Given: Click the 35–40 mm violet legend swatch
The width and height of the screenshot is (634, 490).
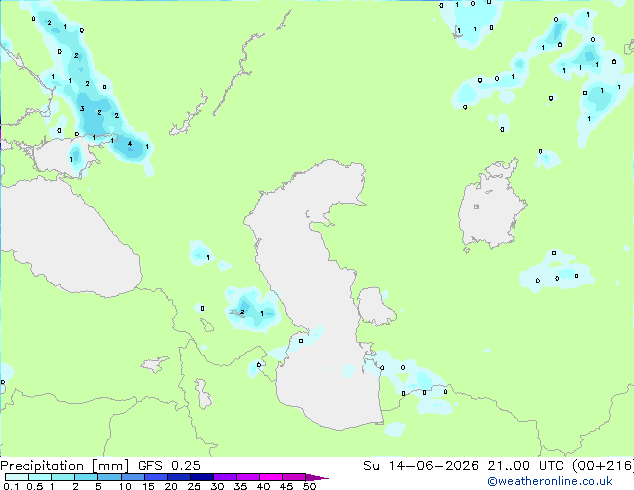Looking at the screenshot, I should (247, 477).
